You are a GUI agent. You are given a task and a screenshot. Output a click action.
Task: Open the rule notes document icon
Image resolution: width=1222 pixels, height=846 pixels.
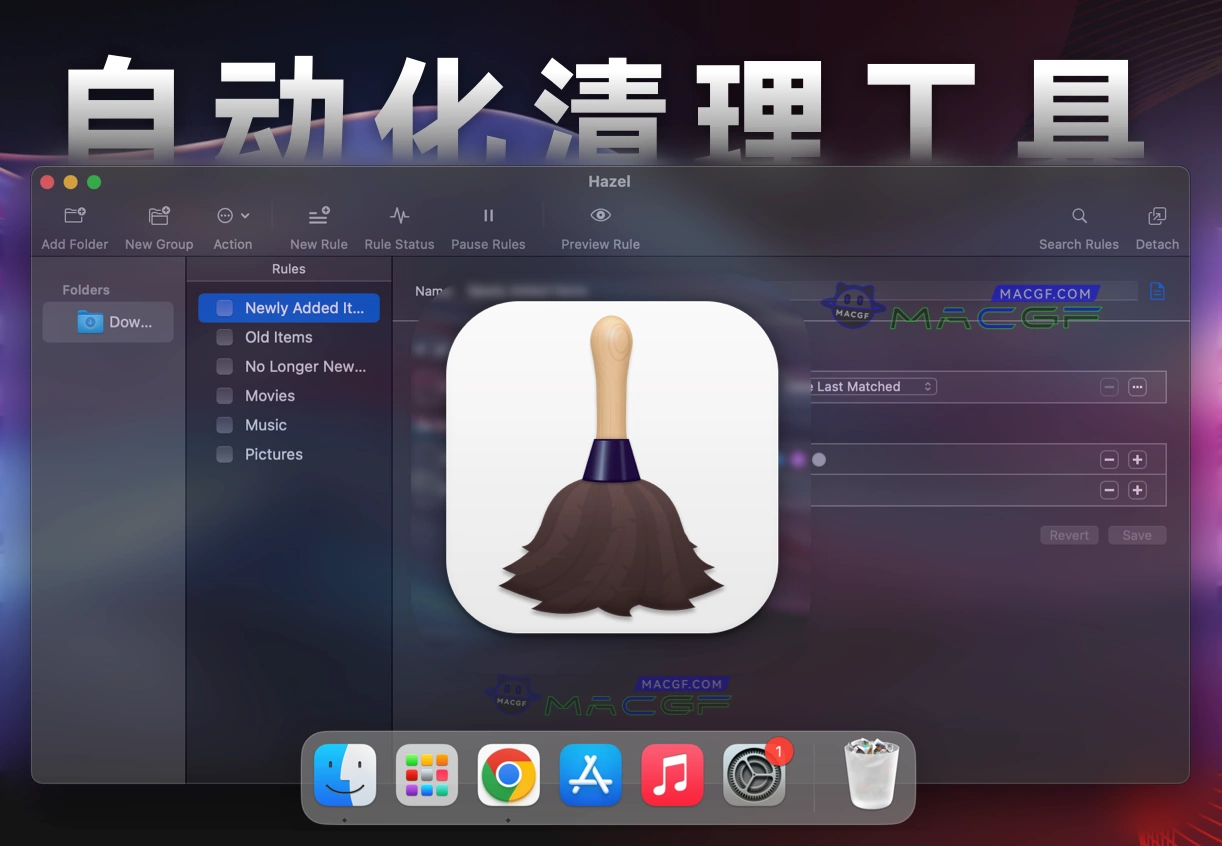coord(1157,291)
